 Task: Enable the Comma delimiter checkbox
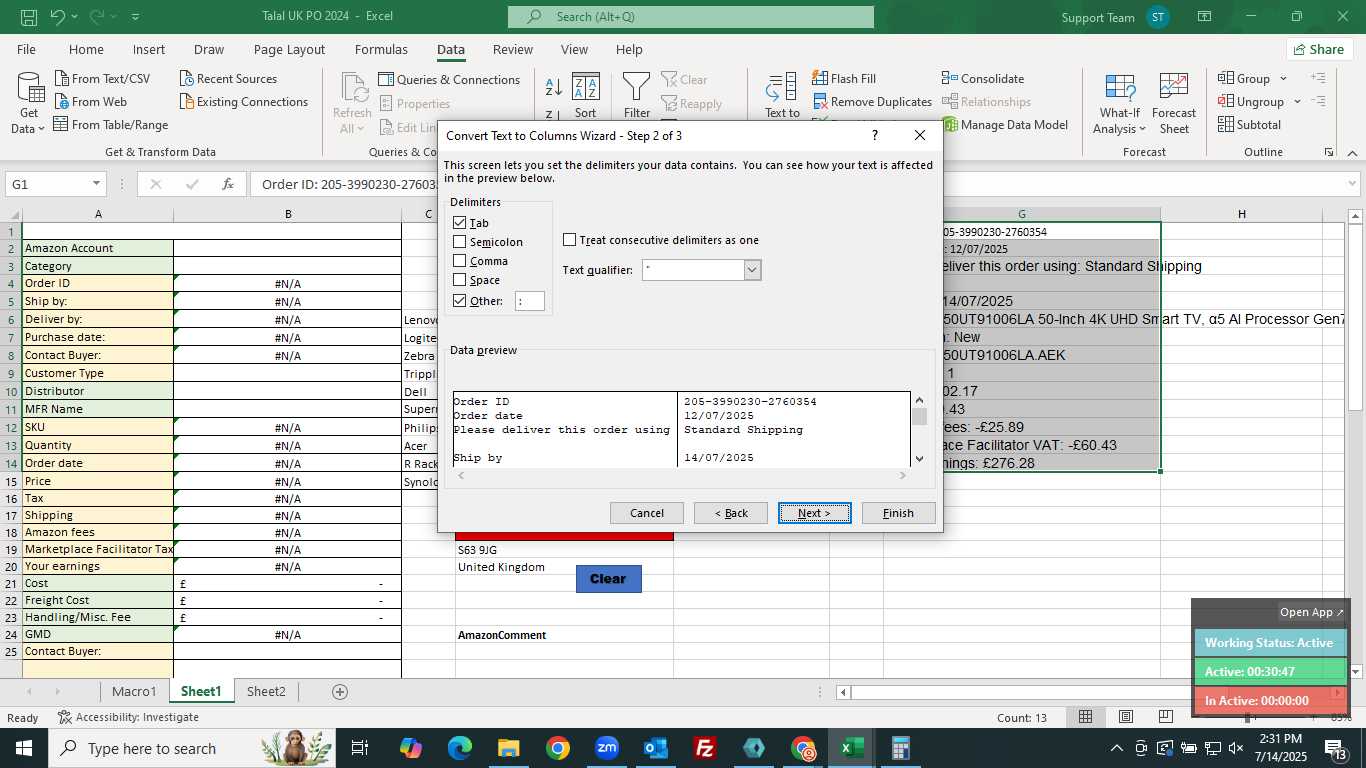point(460,261)
